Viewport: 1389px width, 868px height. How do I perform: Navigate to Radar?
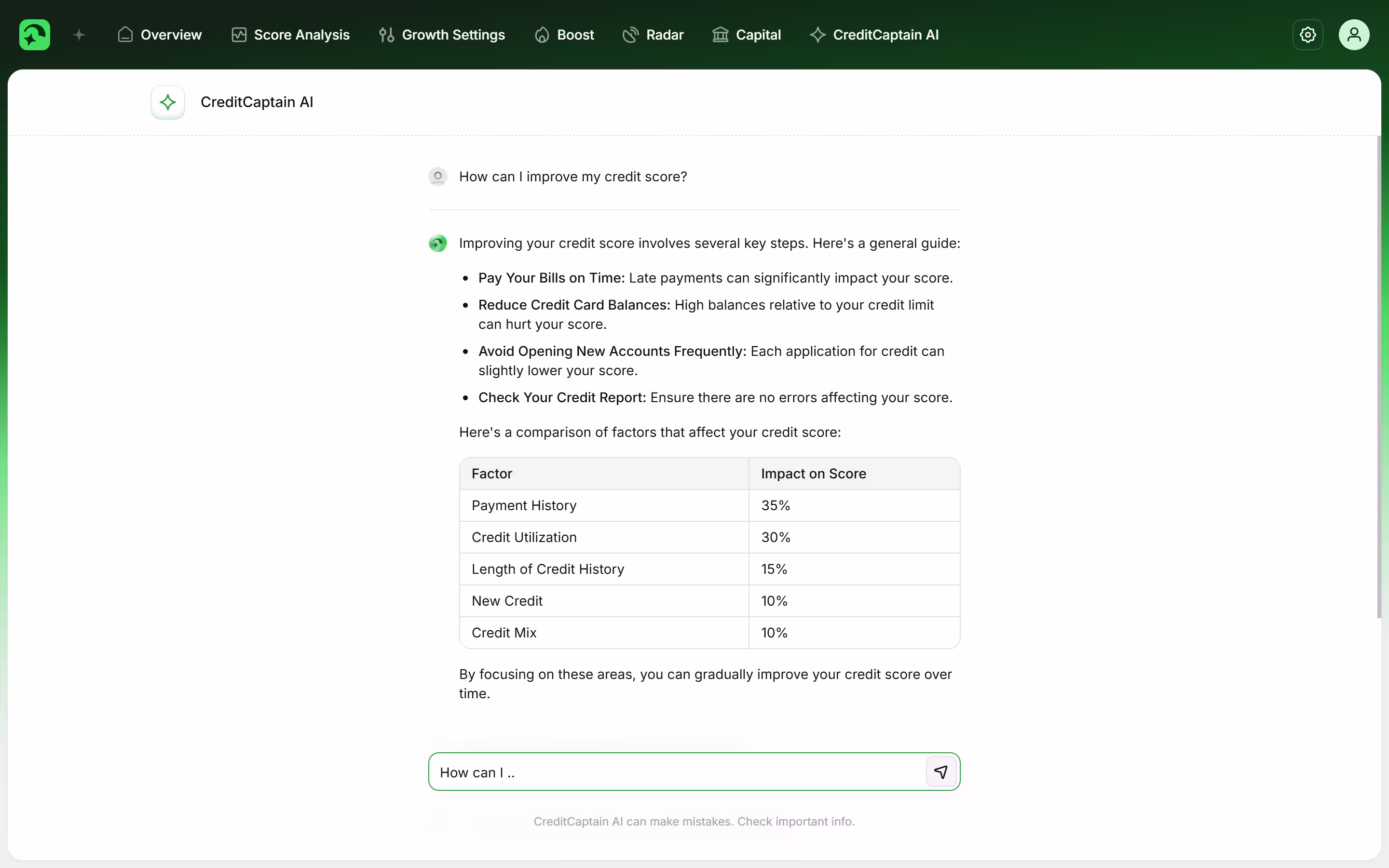(653, 35)
